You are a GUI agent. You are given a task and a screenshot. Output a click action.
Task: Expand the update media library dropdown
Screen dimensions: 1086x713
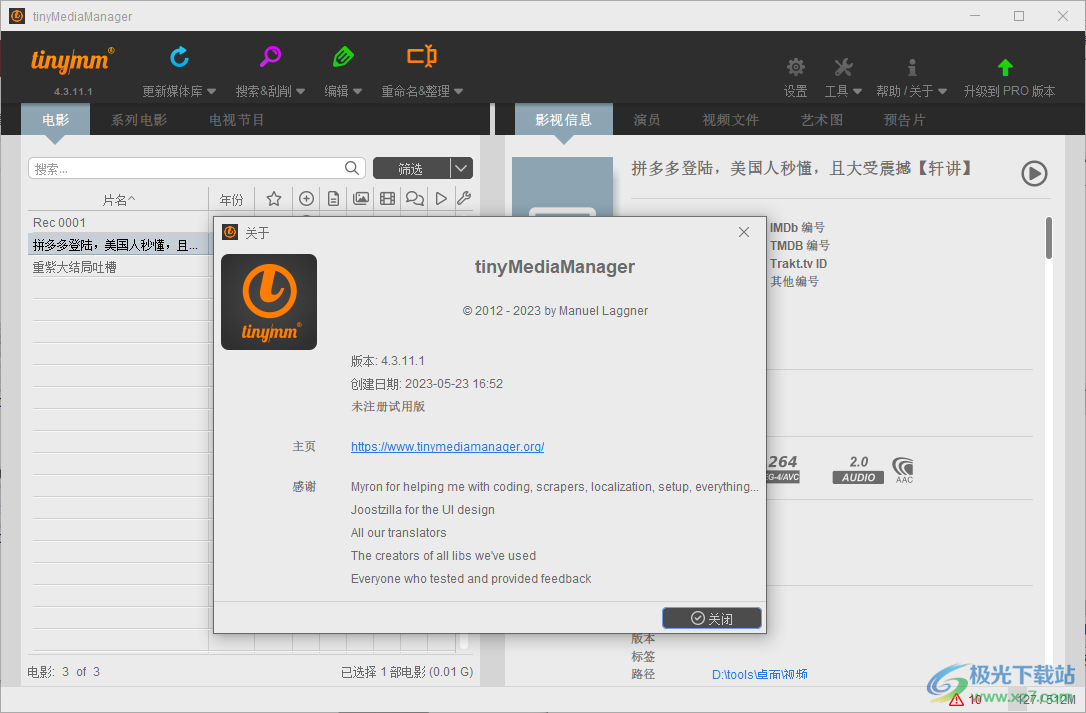click(x=211, y=91)
